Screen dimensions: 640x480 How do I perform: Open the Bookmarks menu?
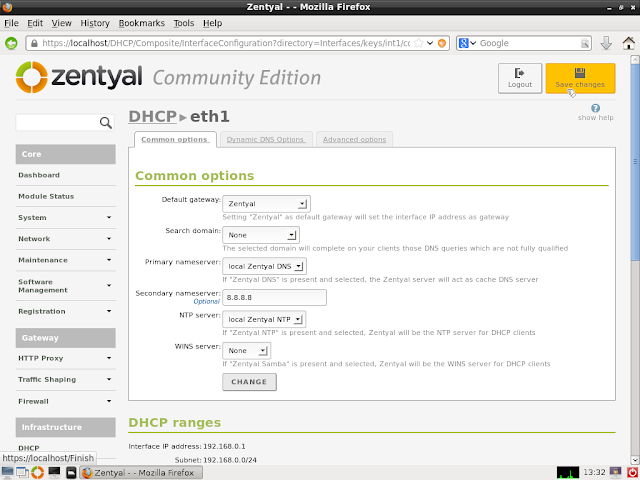tap(142, 23)
